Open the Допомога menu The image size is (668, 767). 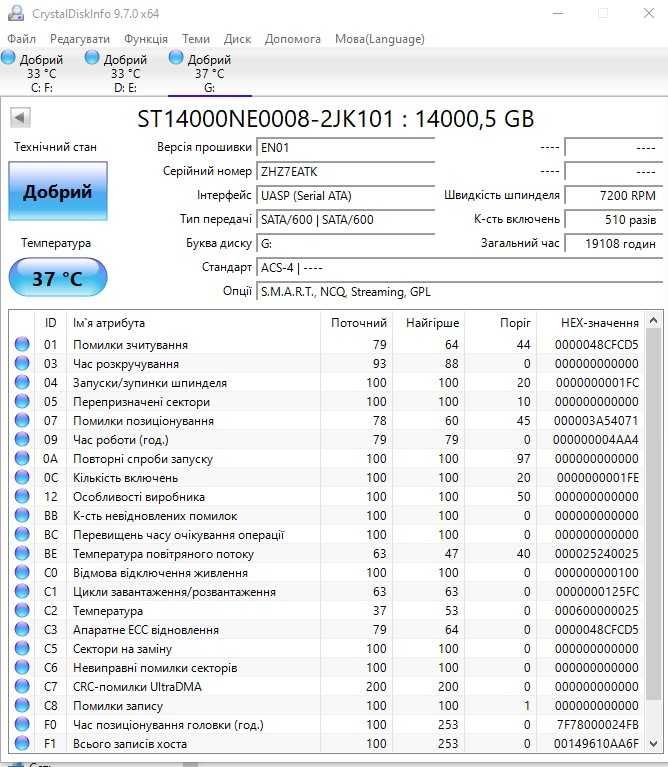pos(292,39)
